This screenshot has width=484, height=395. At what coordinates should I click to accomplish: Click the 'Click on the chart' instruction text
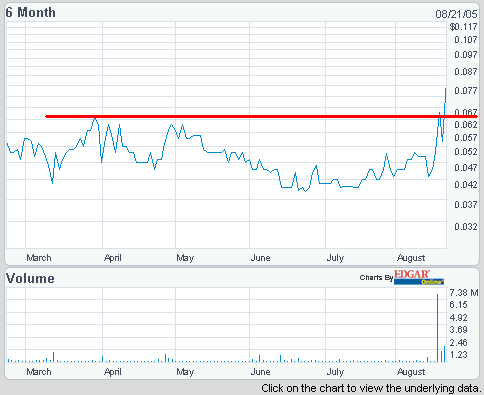click(371, 388)
